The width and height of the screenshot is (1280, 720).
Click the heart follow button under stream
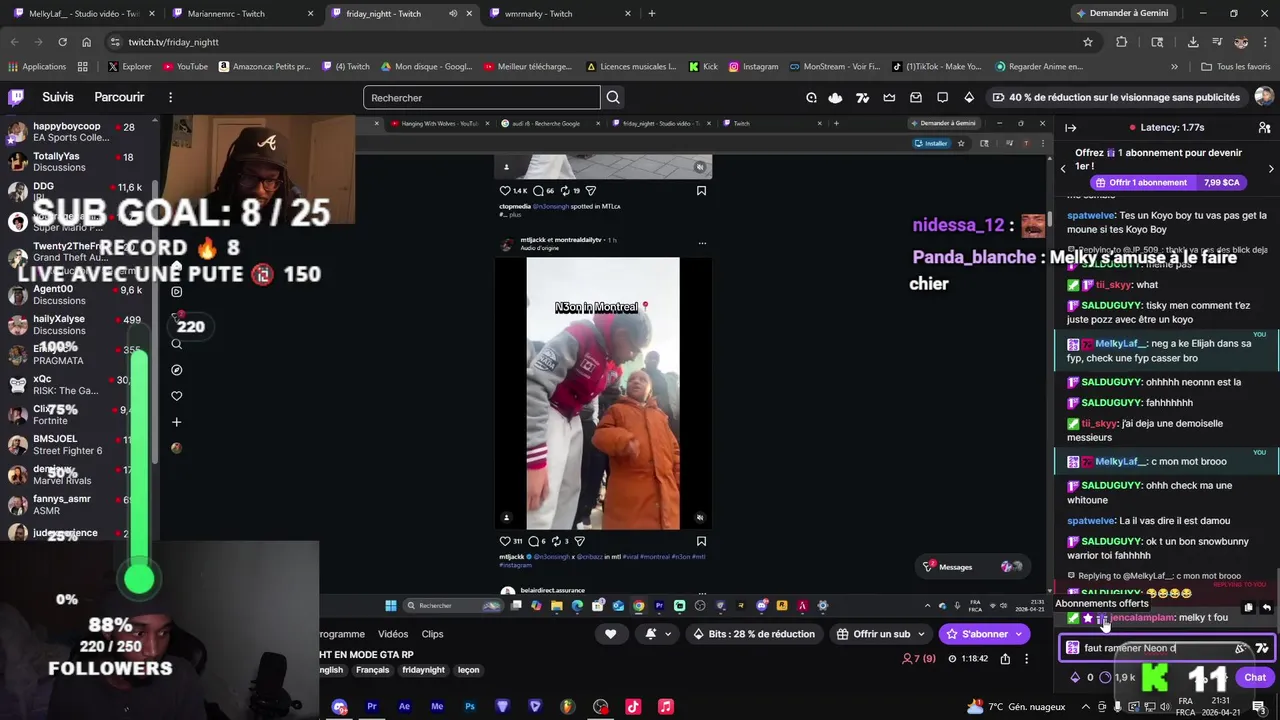610,634
